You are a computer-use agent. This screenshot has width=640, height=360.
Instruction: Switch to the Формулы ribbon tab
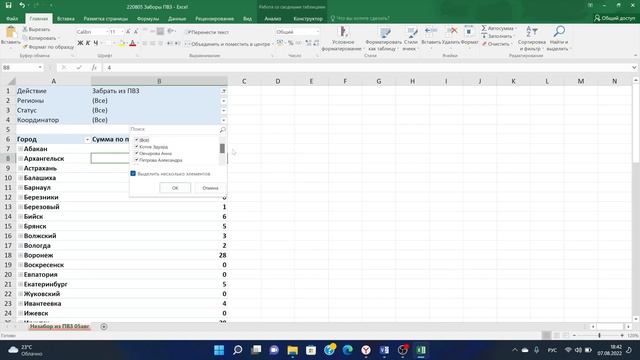coord(148,18)
